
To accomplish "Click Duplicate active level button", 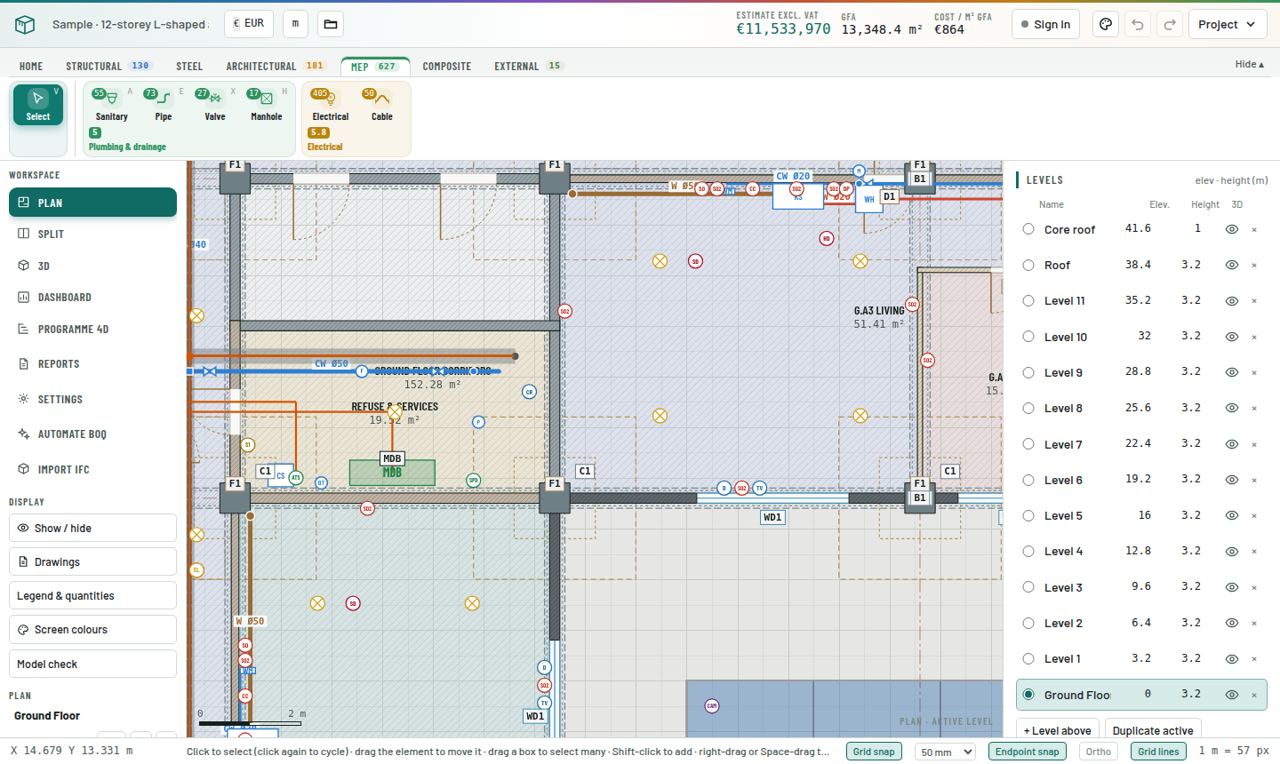I will click(x=1152, y=730).
